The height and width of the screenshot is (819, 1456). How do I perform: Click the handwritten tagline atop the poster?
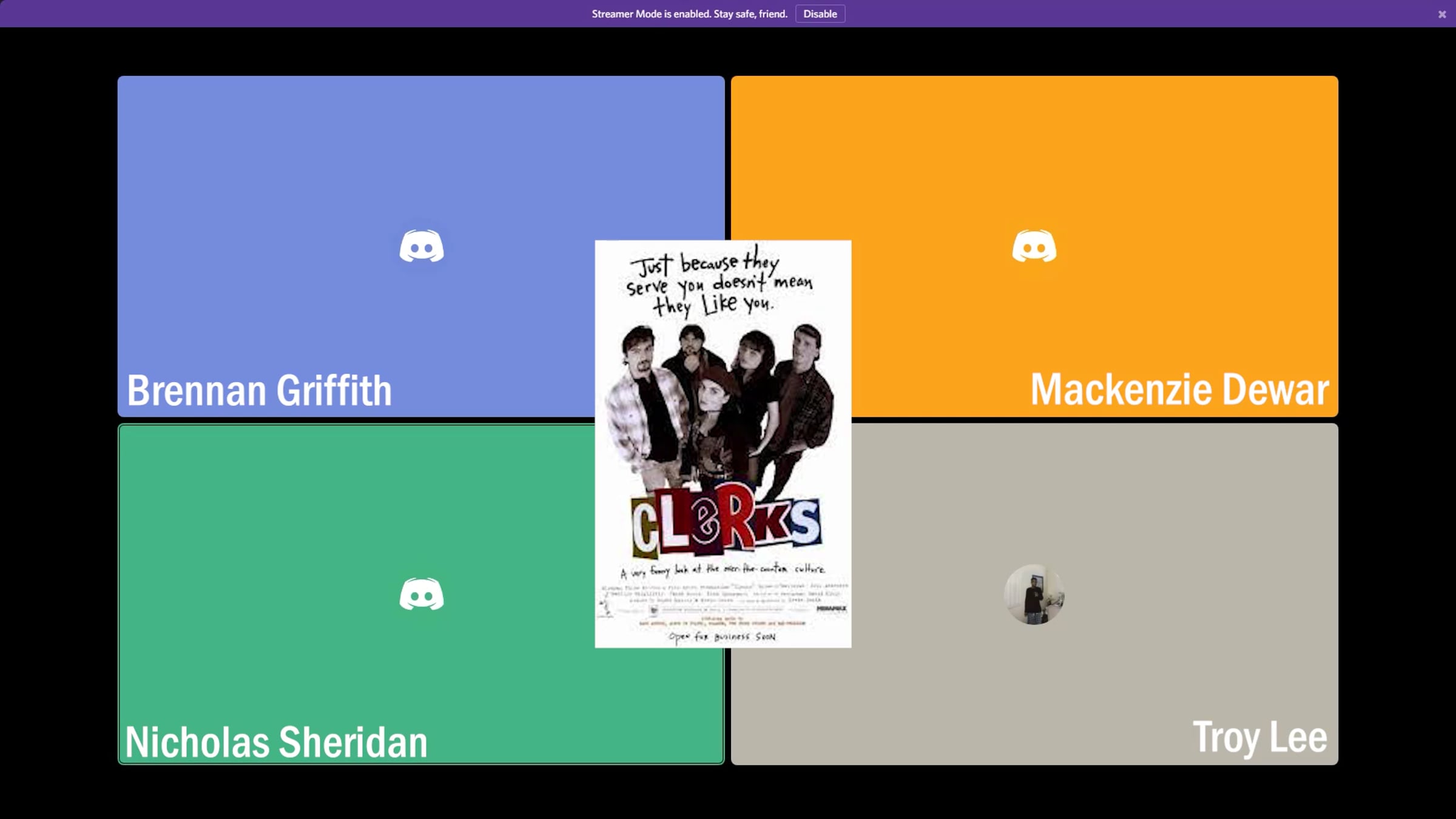pyautogui.click(x=720, y=282)
